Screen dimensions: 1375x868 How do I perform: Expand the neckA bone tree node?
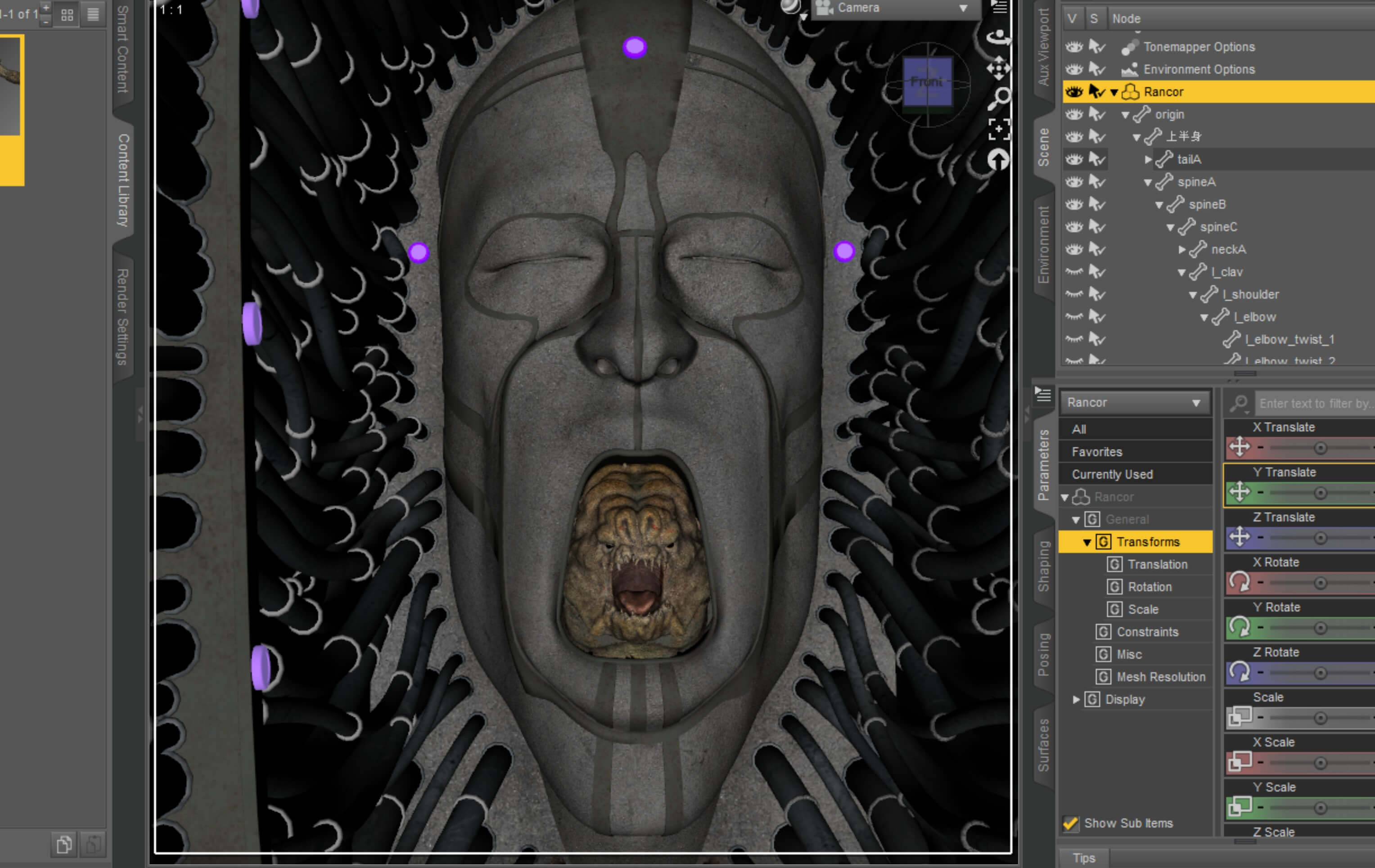point(1181,250)
